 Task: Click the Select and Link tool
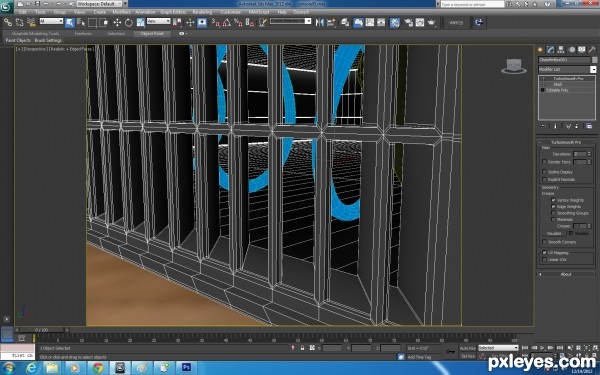point(8,23)
